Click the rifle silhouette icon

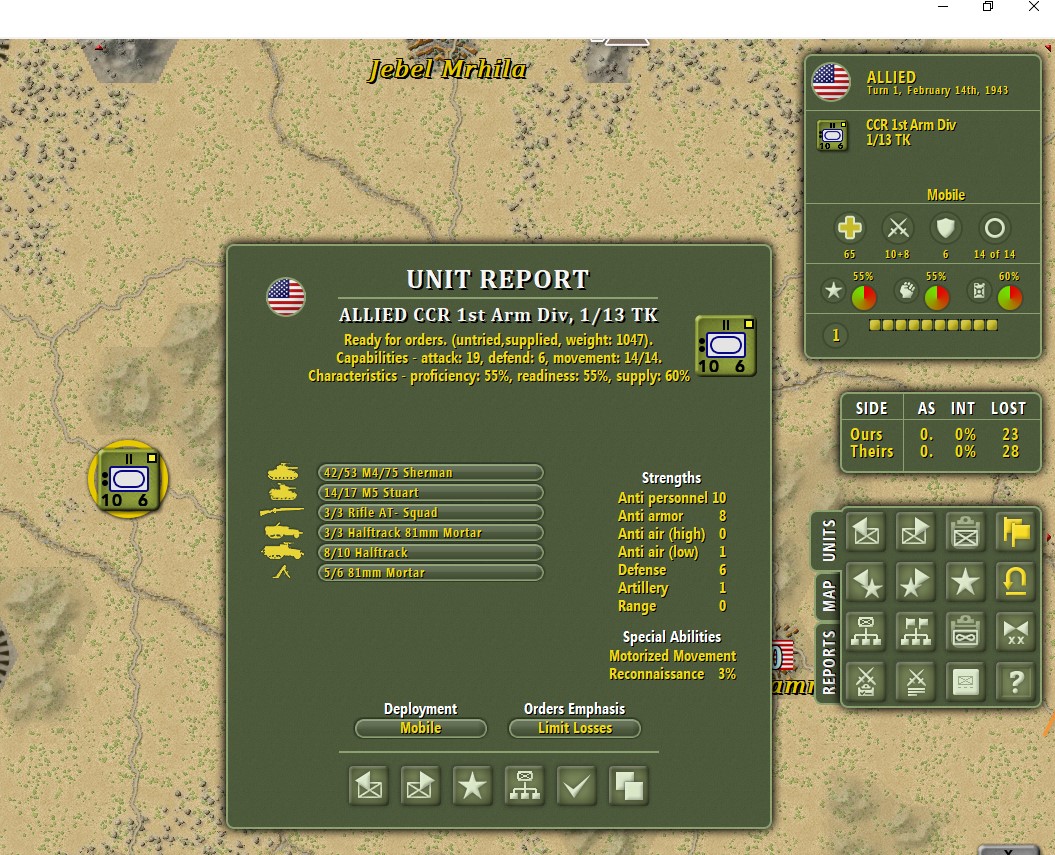point(281,512)
